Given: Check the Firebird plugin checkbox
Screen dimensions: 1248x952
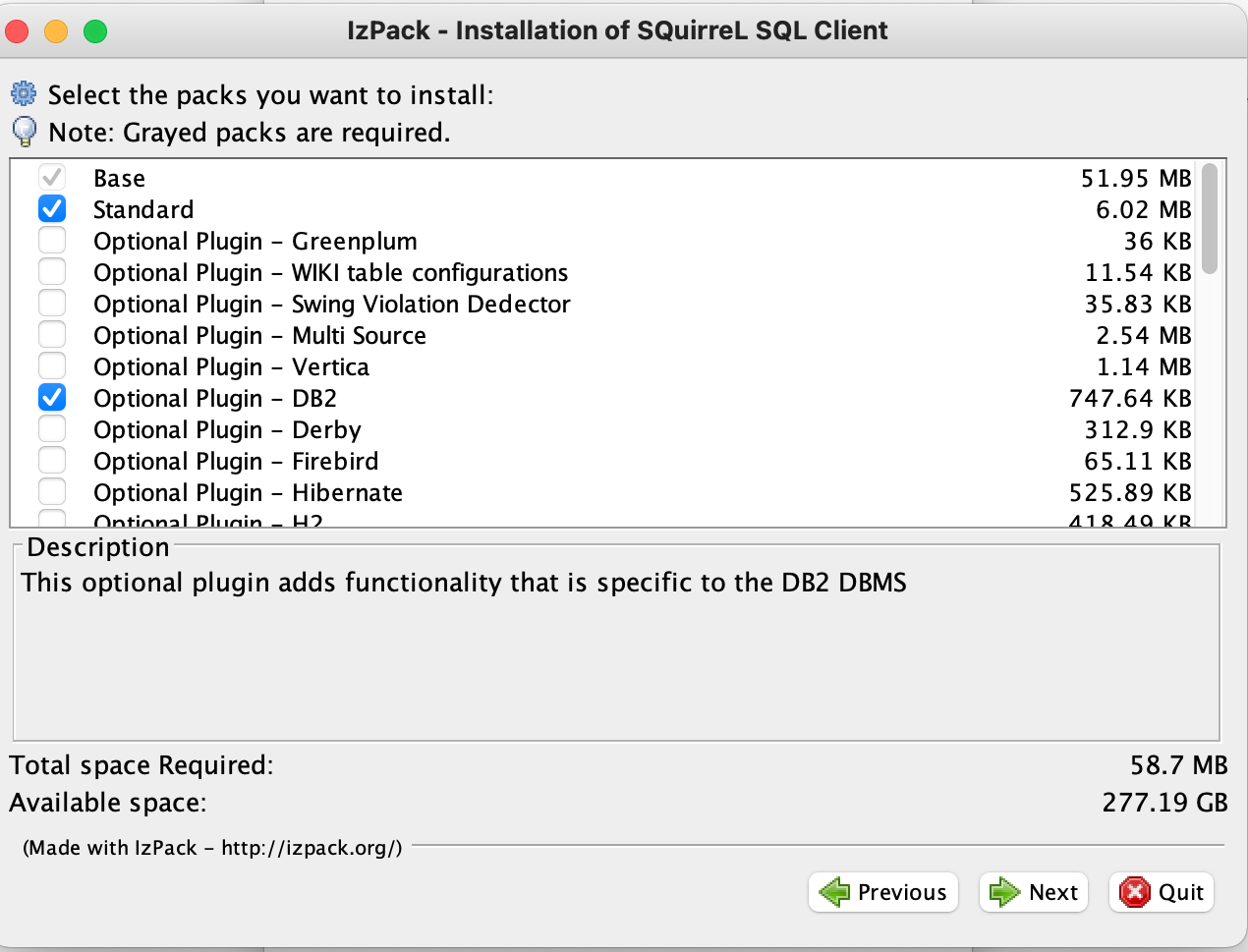Looking at the screenshot, I should (x=52, y=460).
